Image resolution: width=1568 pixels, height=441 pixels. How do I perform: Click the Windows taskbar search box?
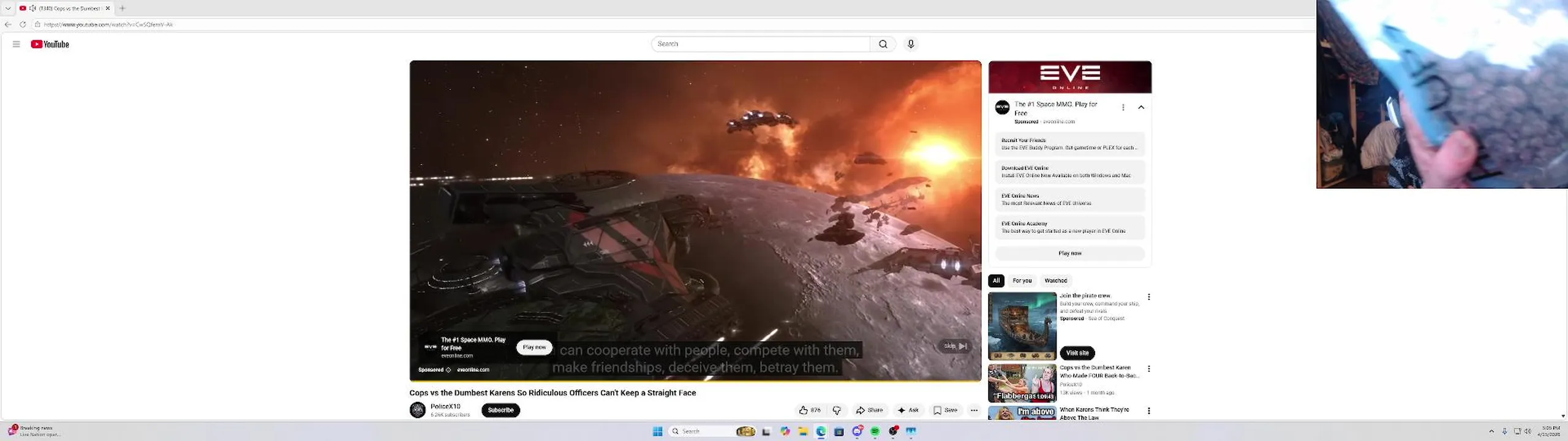point(713,431)
